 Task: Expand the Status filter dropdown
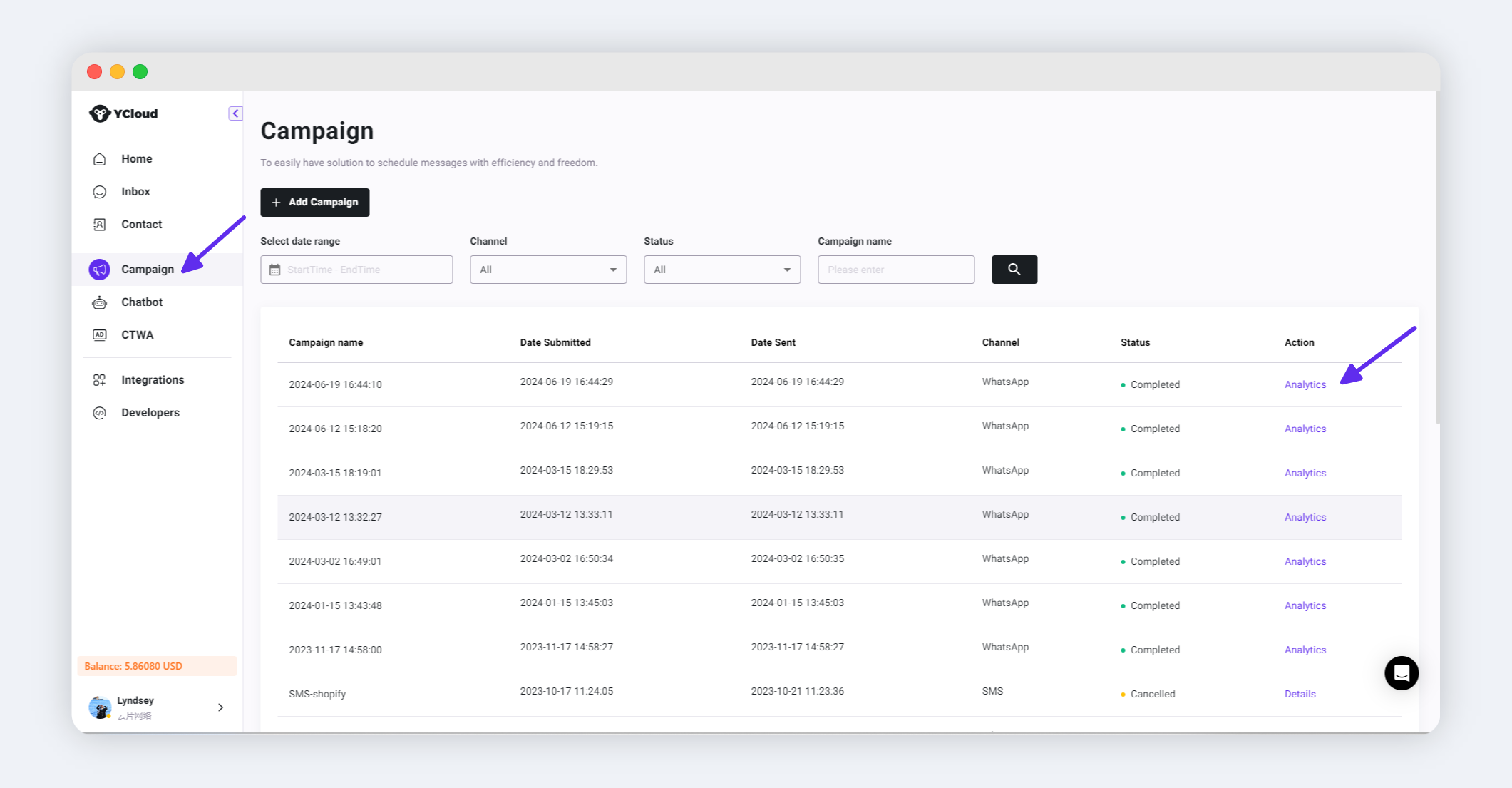[721, 270]
